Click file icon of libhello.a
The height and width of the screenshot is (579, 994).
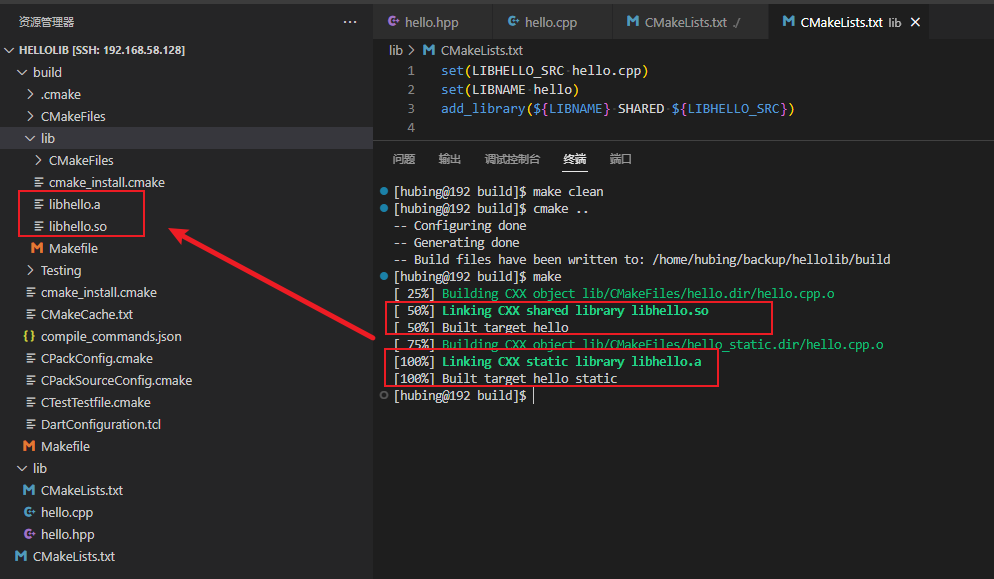39,204
